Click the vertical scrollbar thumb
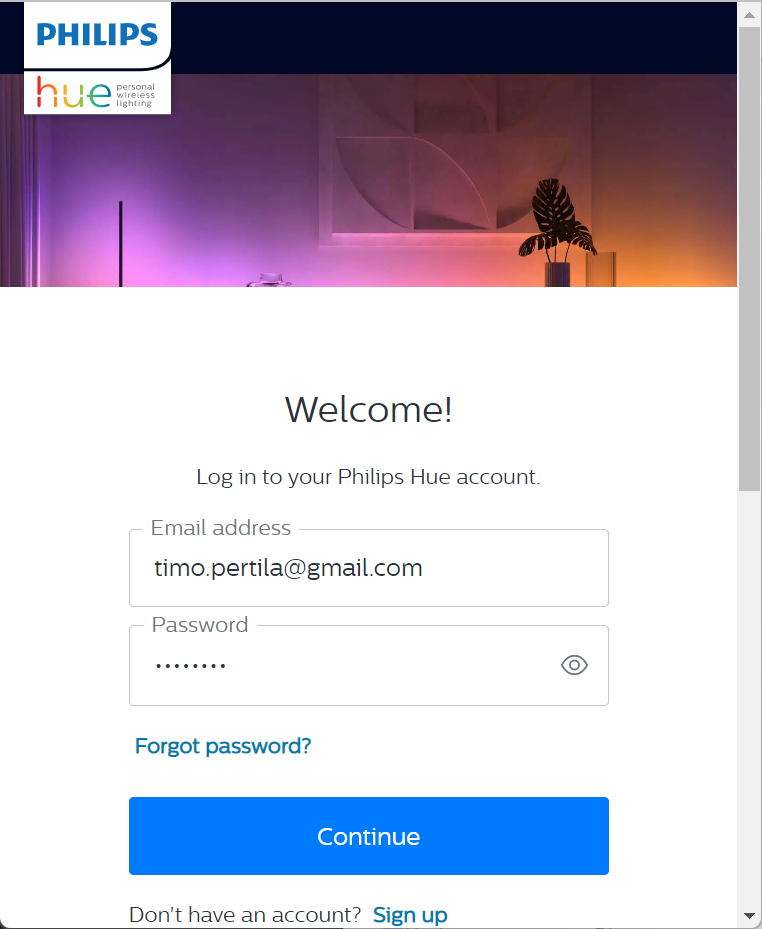Image resolution: width=762 pixels, height=929 pixels. 749,258
